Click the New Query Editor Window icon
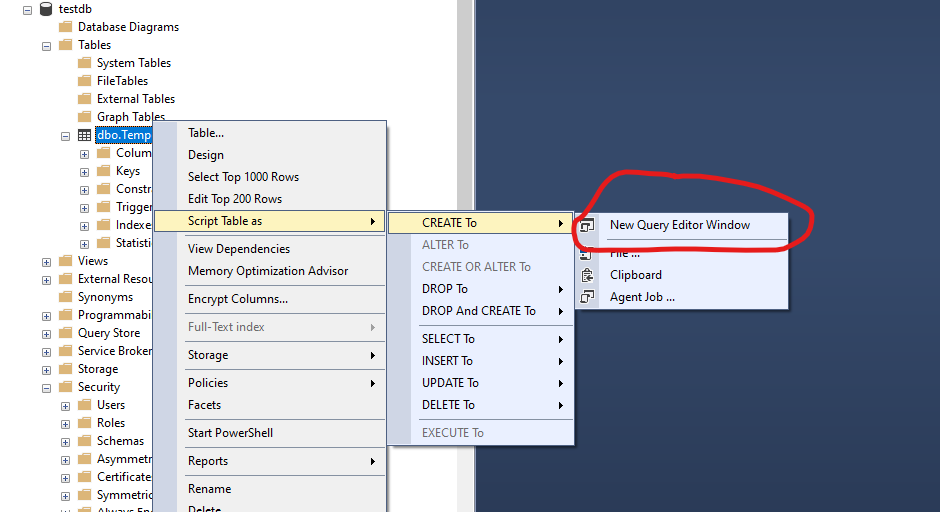Image resolution: width=940 pixels, height=512 pixels. [588, 226]
